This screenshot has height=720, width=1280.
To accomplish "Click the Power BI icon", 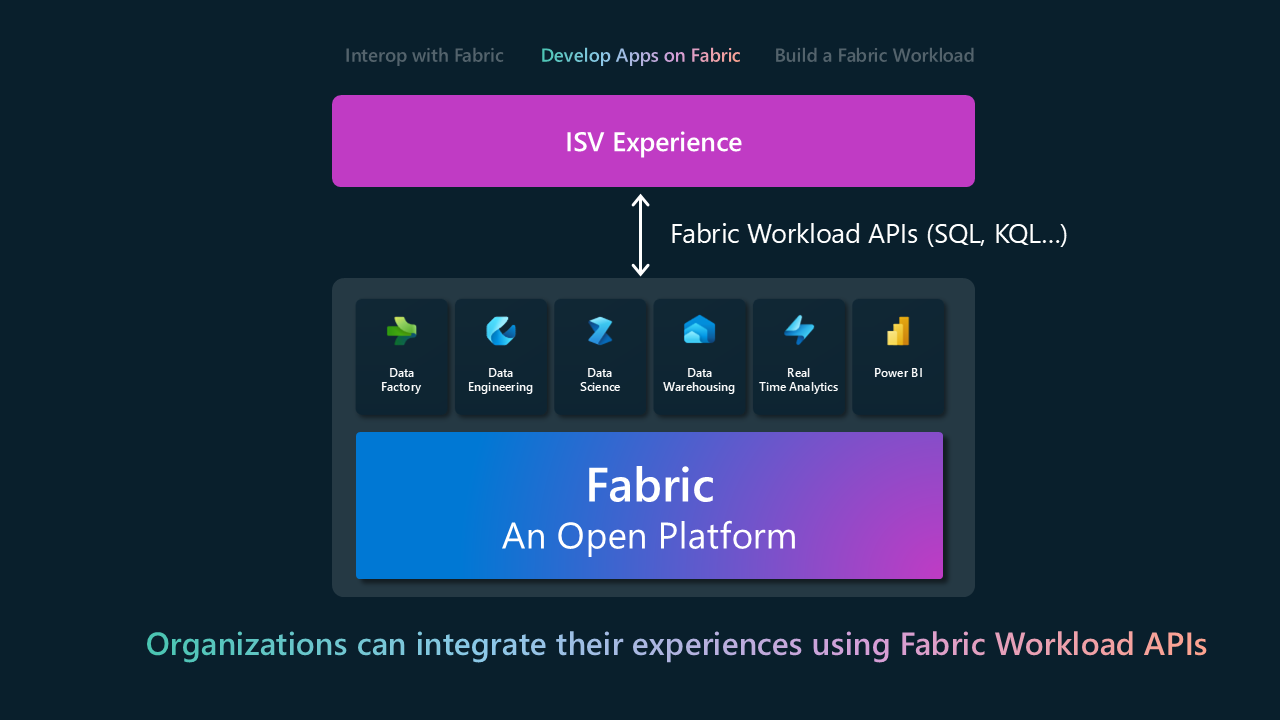I will click(897, 331).
